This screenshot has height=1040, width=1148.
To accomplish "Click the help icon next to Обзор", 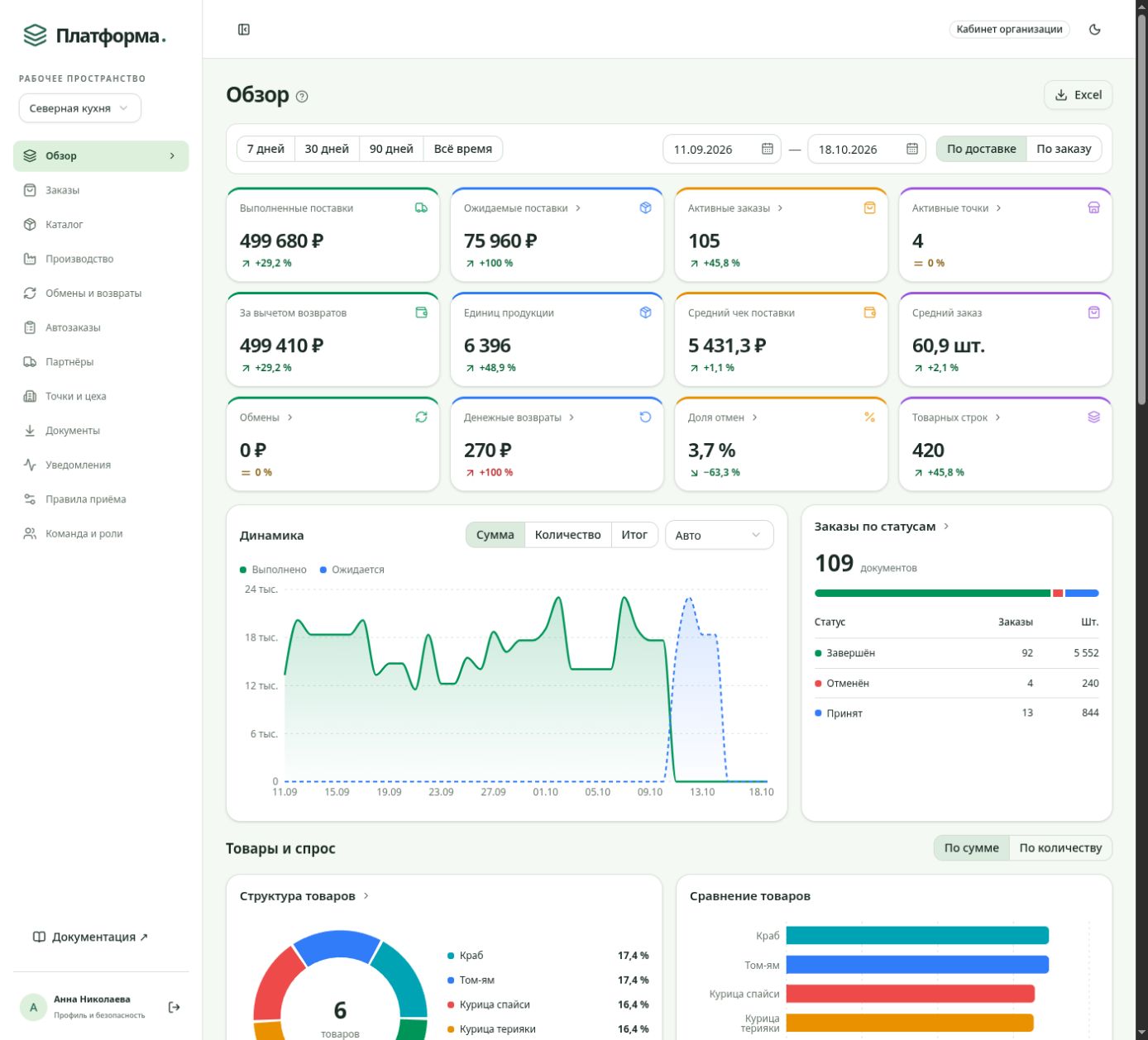I will click(302, 96).
